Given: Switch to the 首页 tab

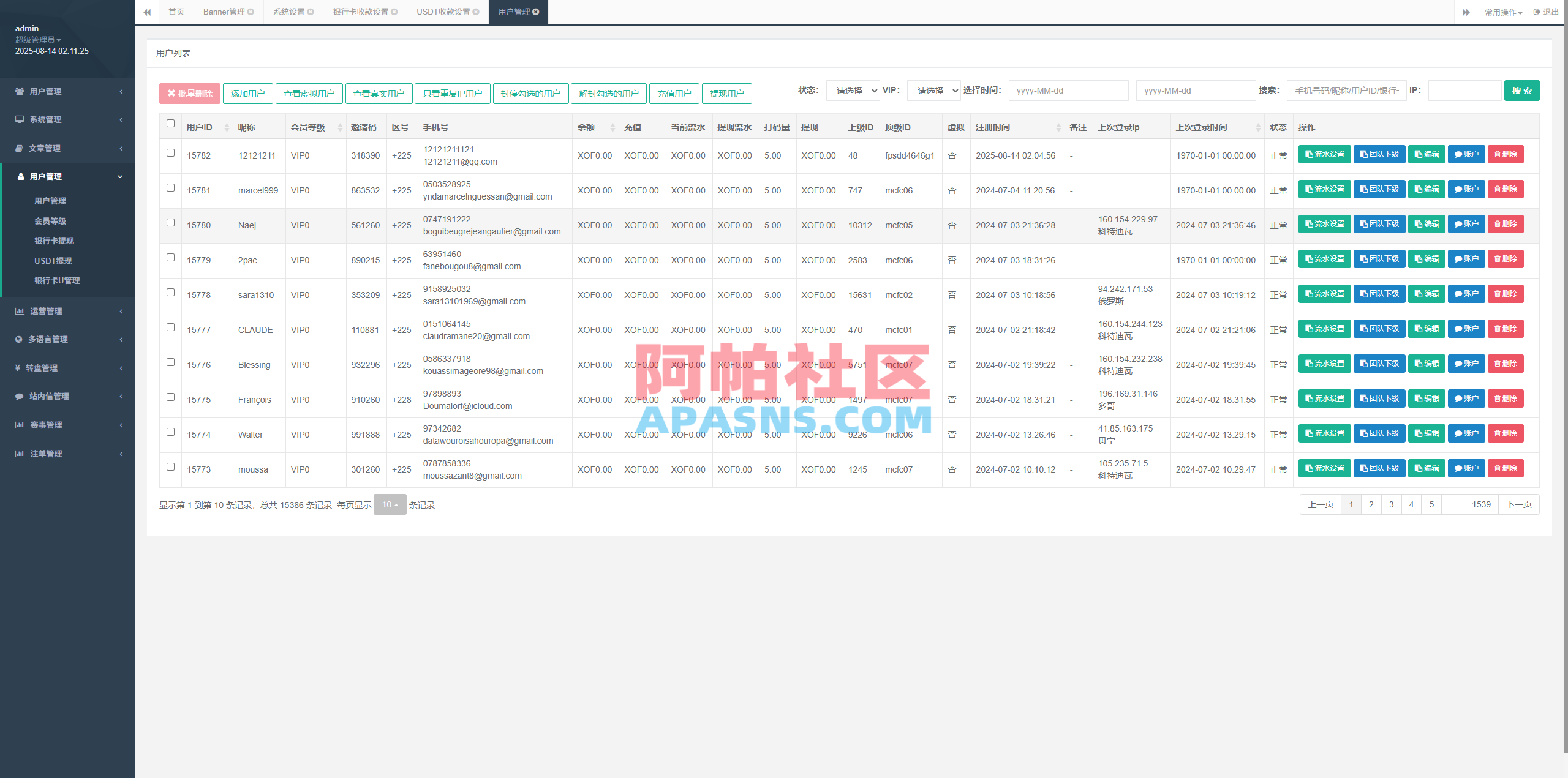Looking at the screenshot, I should click(x=176, y=12).
